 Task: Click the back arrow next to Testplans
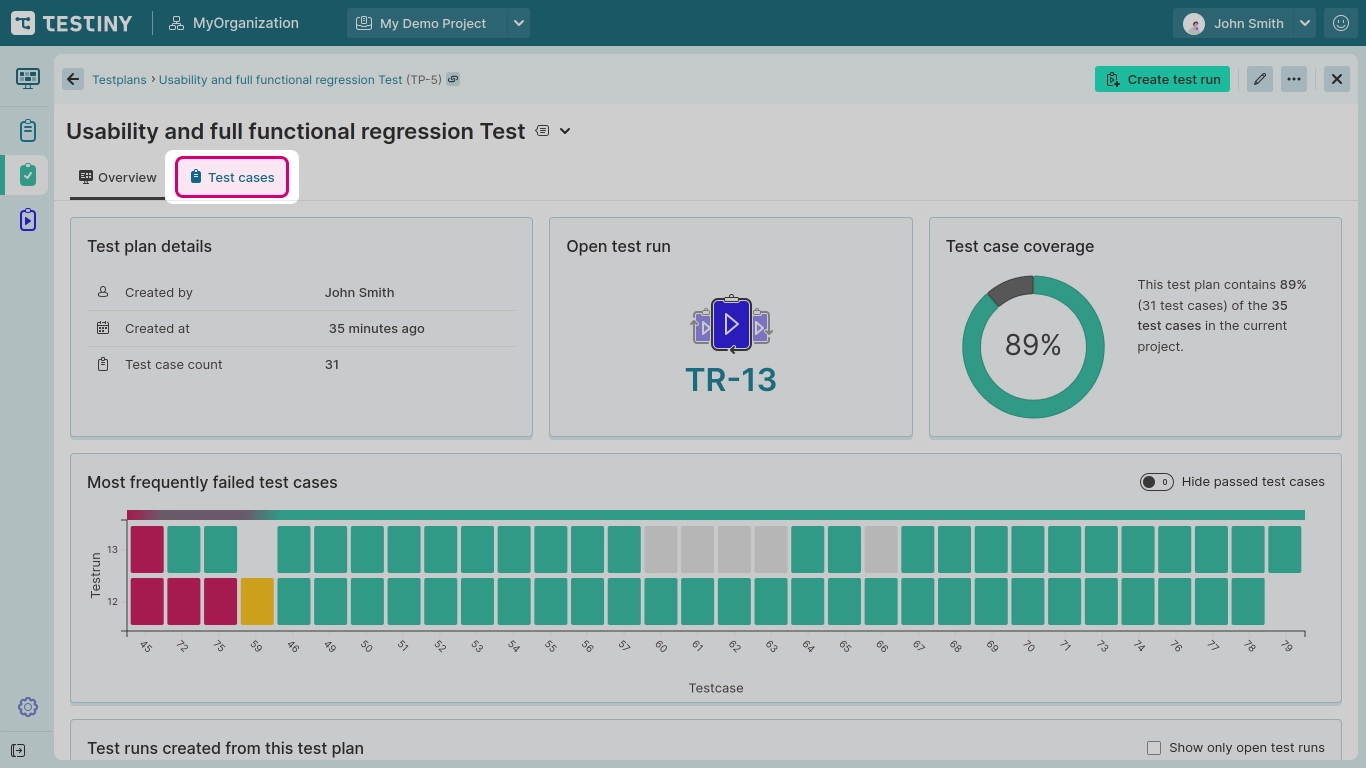(73, 79)
